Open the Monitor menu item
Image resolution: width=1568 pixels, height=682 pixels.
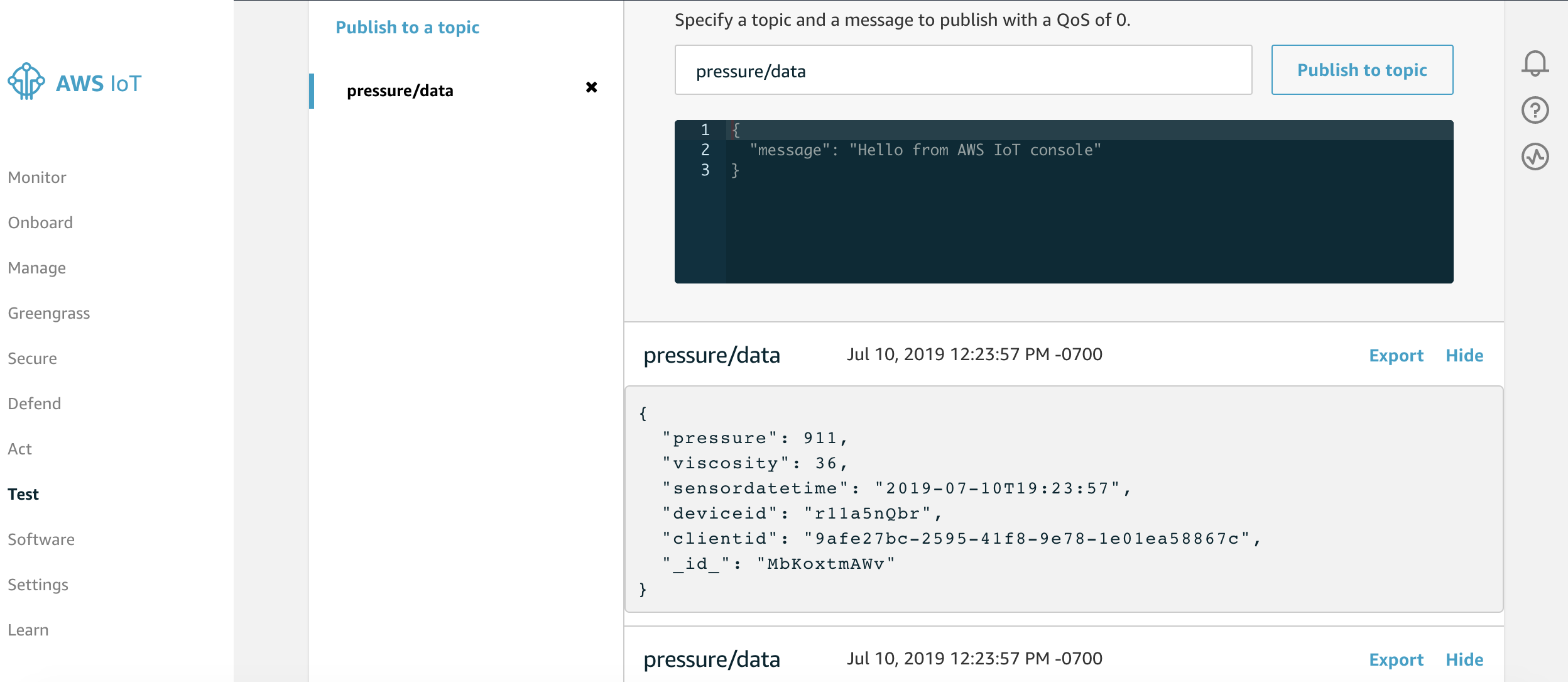[x=37, y=178]
